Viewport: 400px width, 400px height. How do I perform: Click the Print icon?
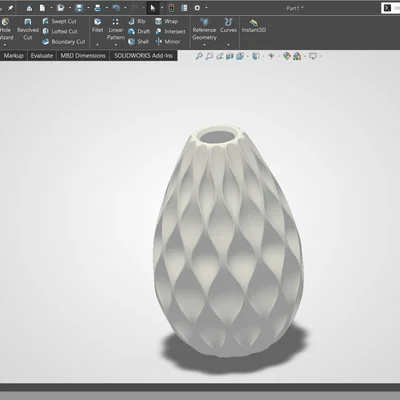(98, 8)
